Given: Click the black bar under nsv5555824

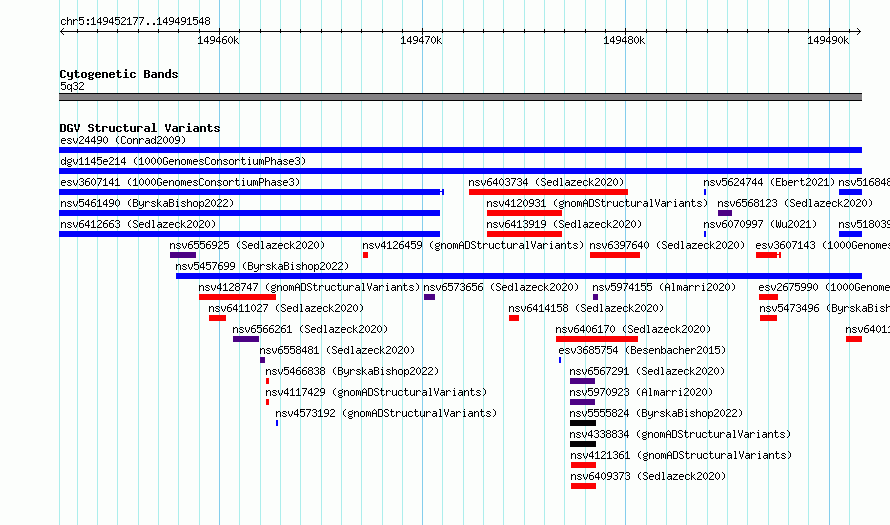Looking at the screenshot, I should 583,423.
